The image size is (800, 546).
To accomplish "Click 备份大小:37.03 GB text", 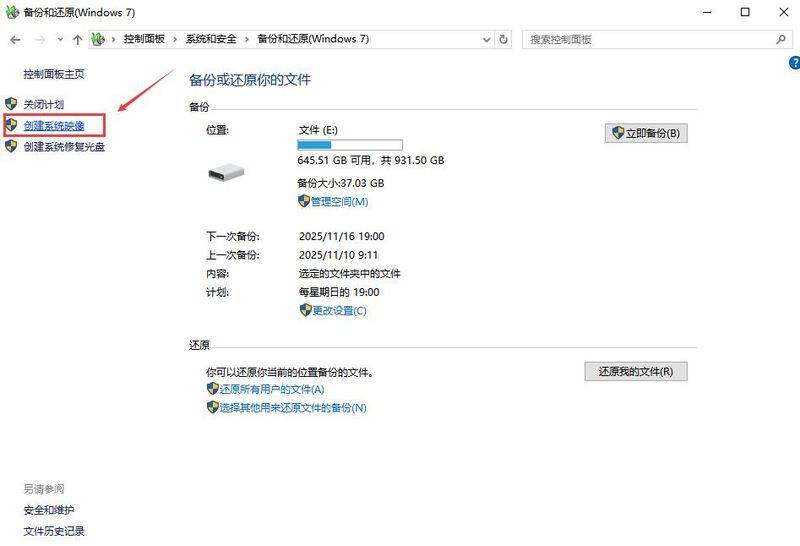I will pos(340,183).
